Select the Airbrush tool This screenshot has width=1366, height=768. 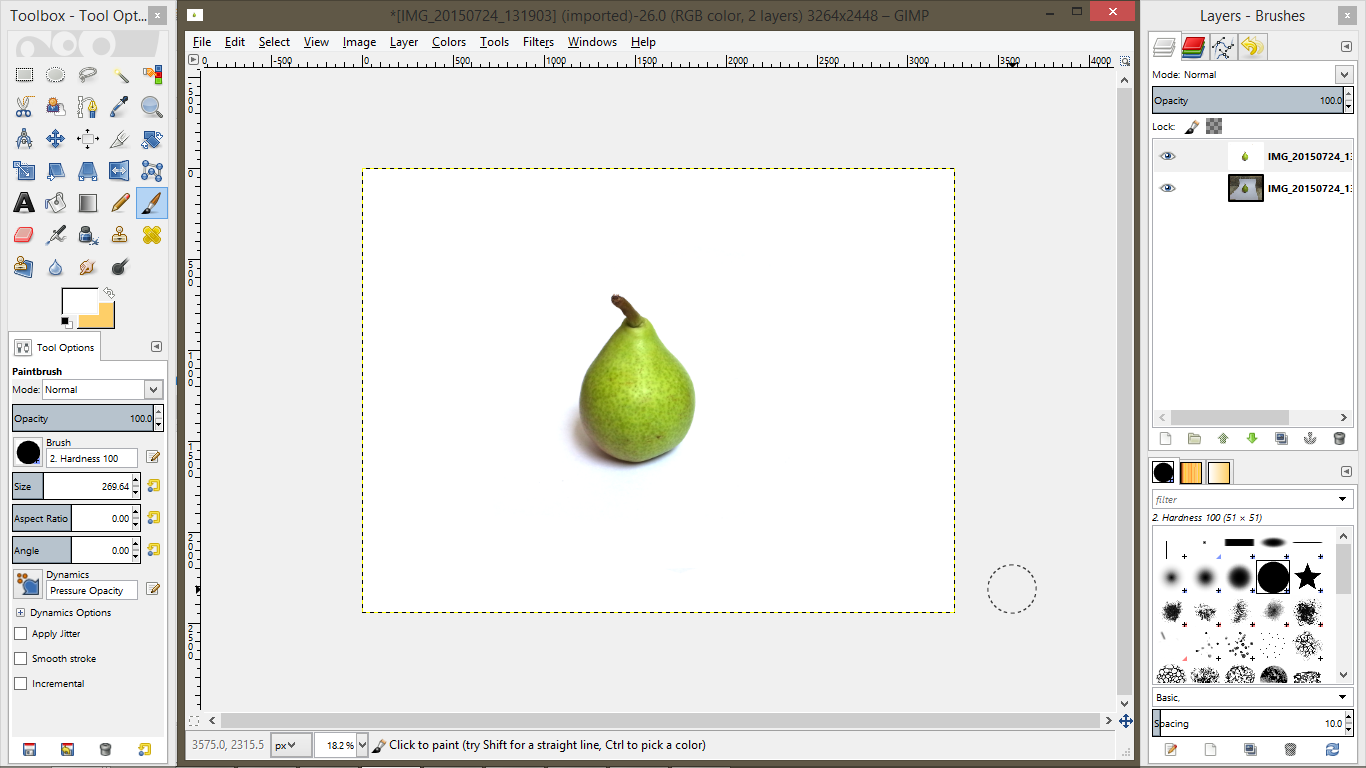point(57,235)
